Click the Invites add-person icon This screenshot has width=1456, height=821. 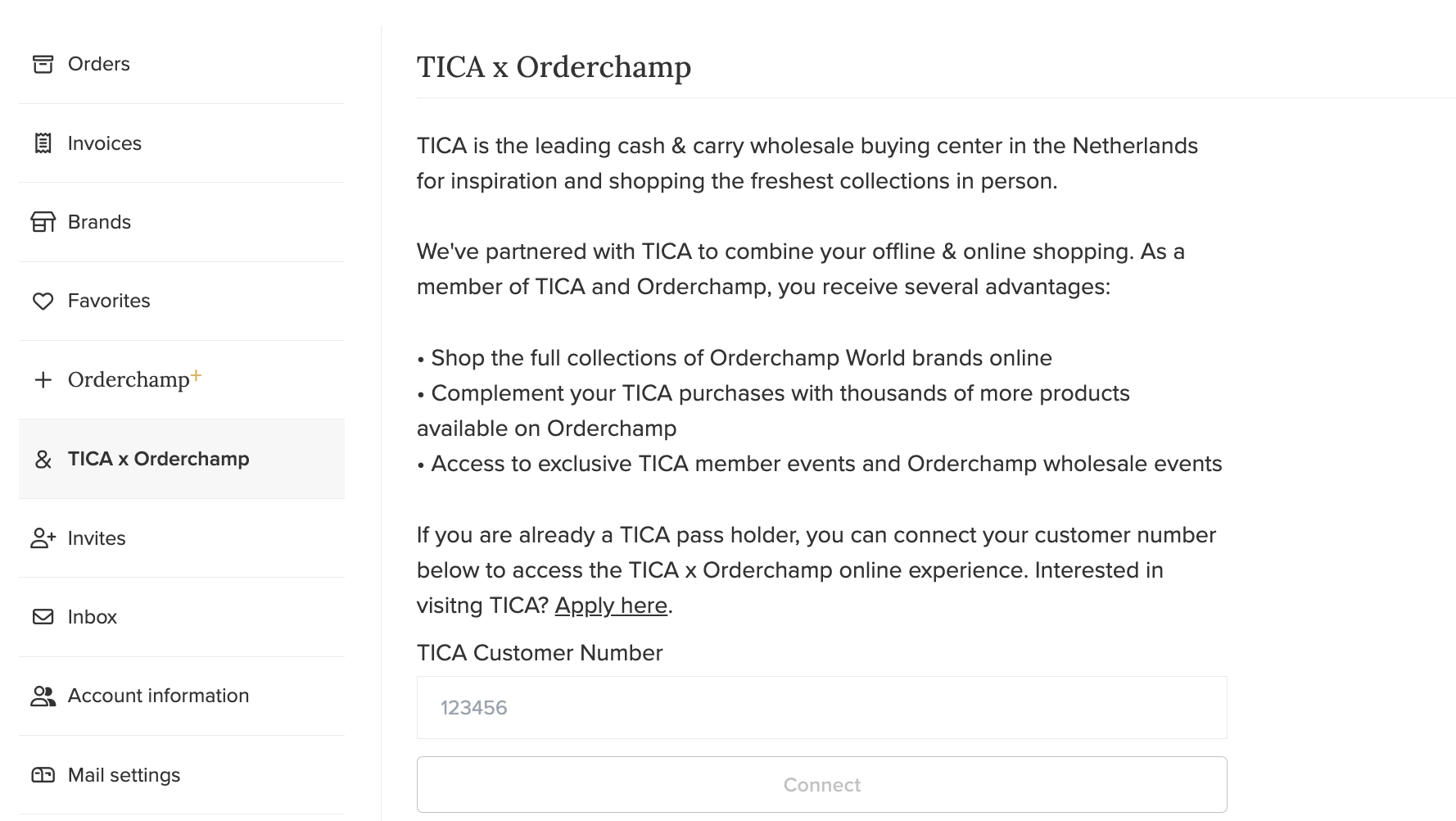click(43, 538)
